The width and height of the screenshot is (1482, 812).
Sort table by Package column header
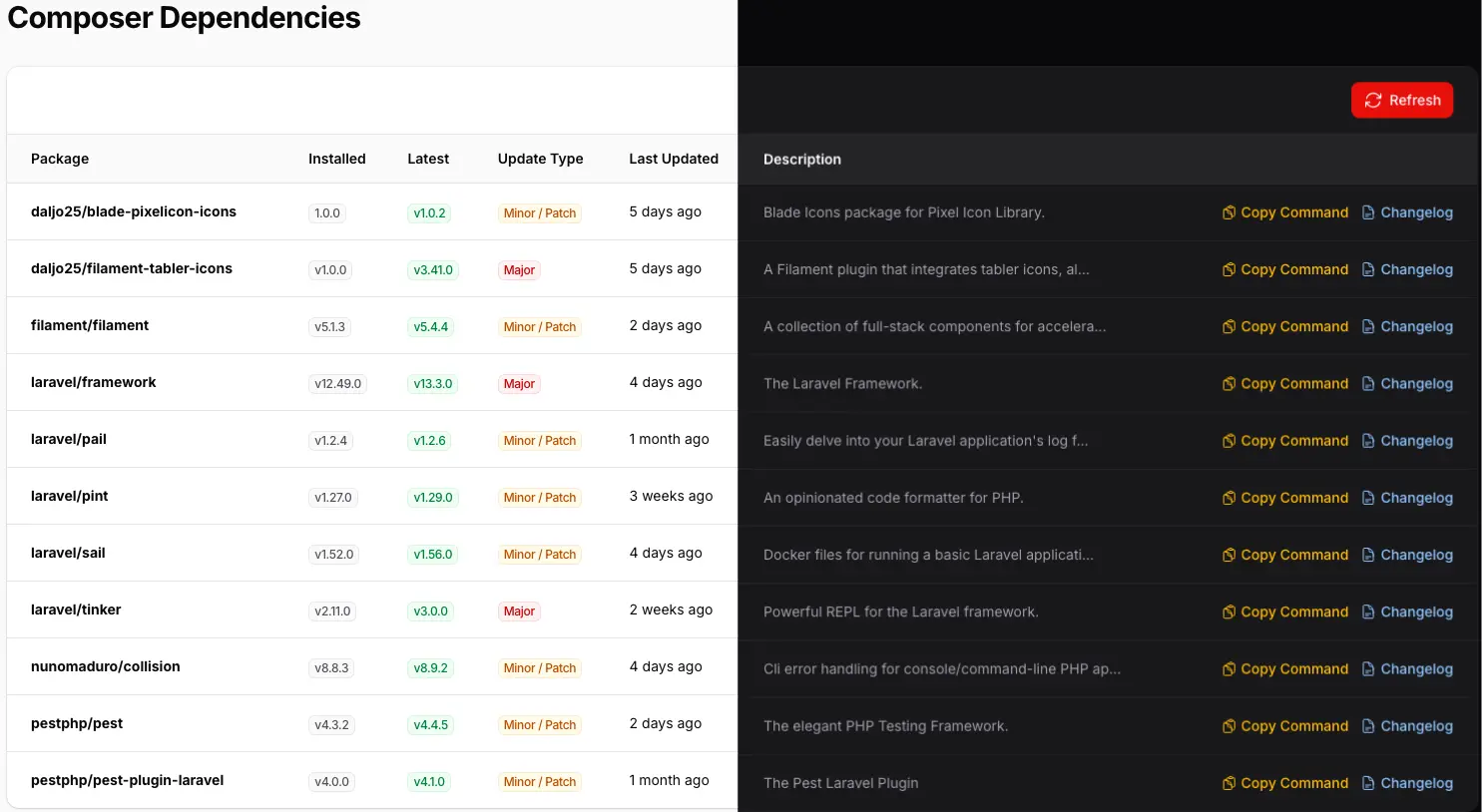click(x=60, y=159)
